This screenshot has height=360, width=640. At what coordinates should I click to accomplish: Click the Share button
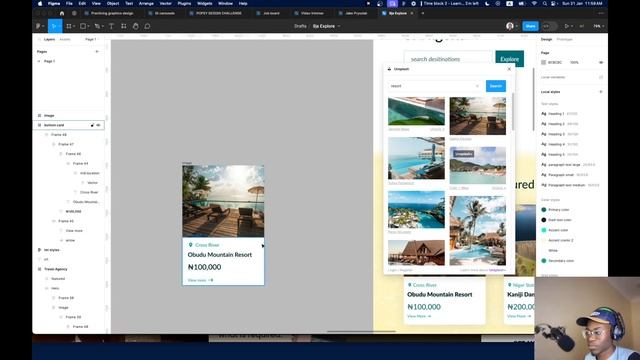(530, 26)
